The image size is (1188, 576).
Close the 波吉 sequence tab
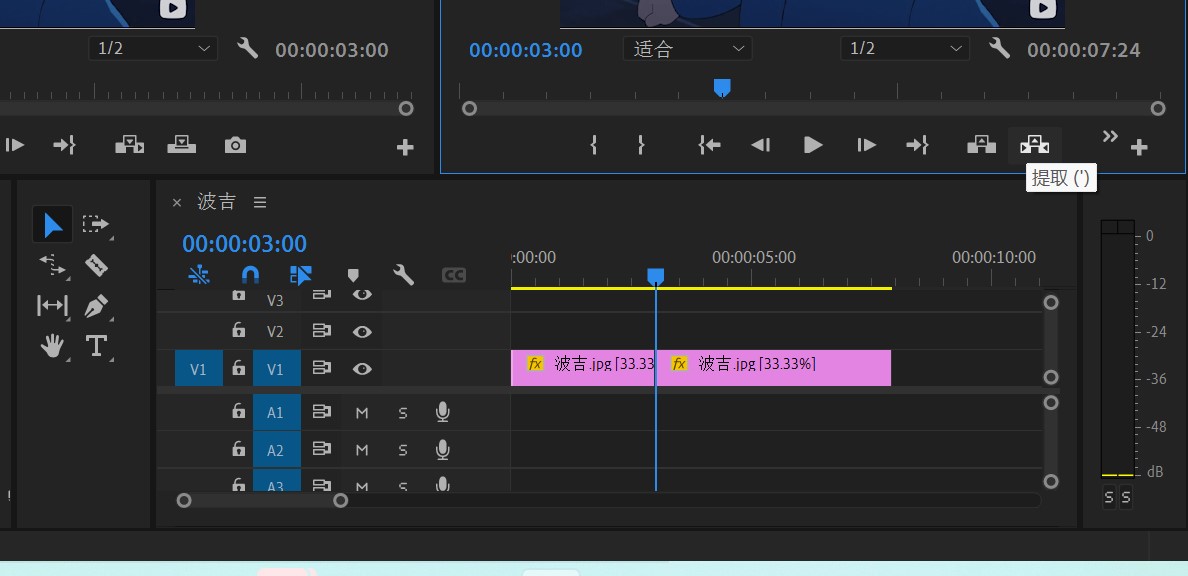(x=177, y=202)
